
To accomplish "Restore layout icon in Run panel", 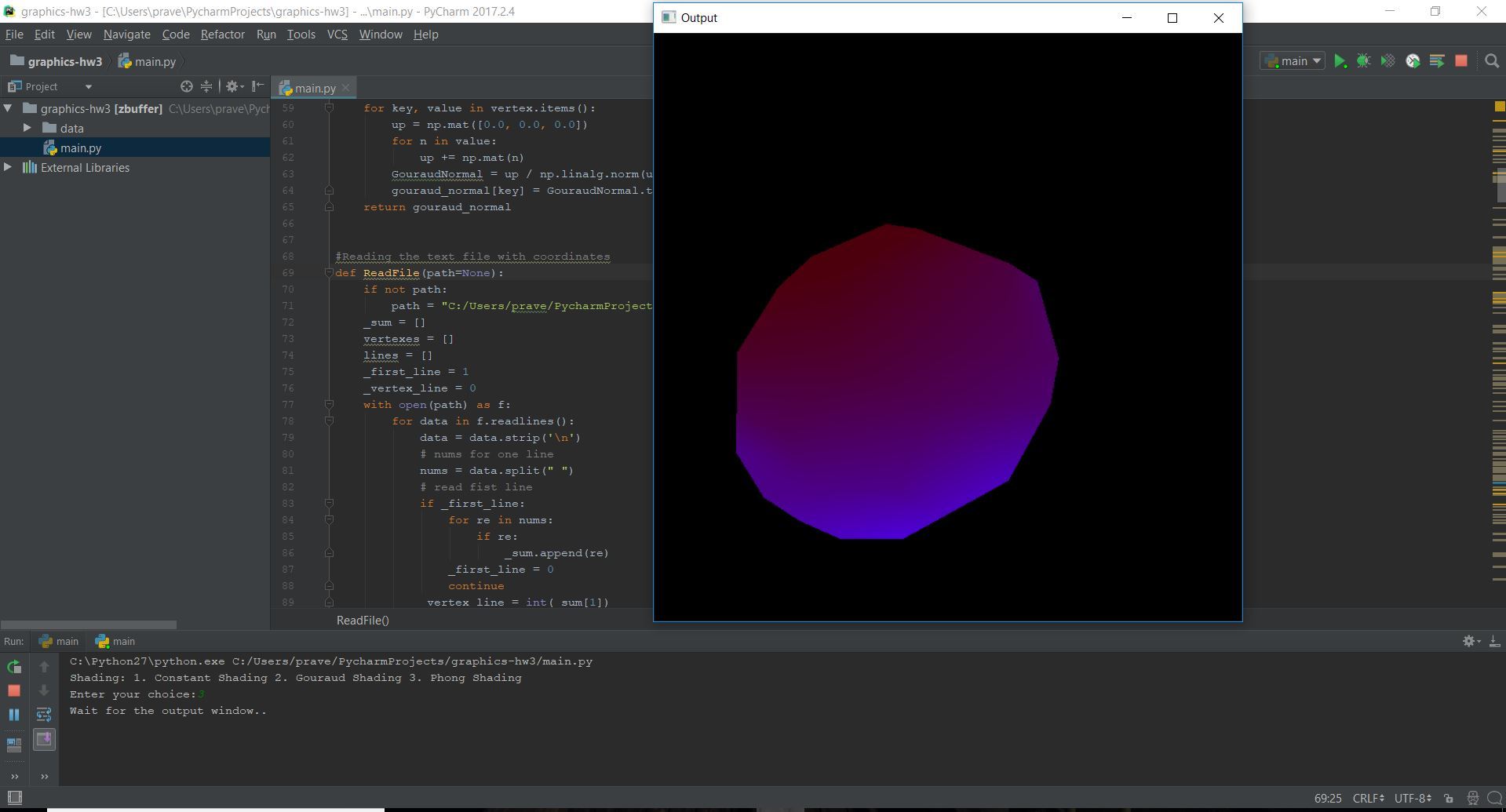I will [x=14, y=745].
